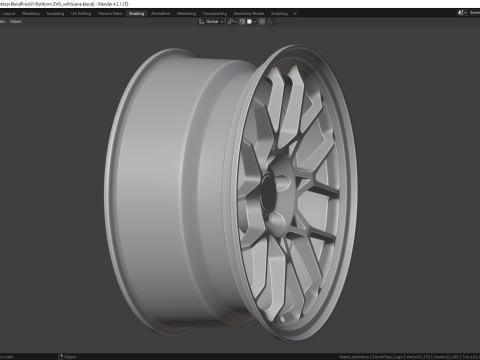Click the proportional editing falloff curve icon
This screenshot has width=480, height=360.
pyautogui.click(x=269, y=22)
